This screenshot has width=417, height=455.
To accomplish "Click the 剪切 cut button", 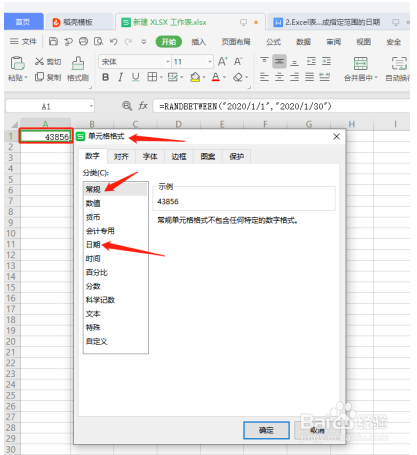I will (48, 61).
